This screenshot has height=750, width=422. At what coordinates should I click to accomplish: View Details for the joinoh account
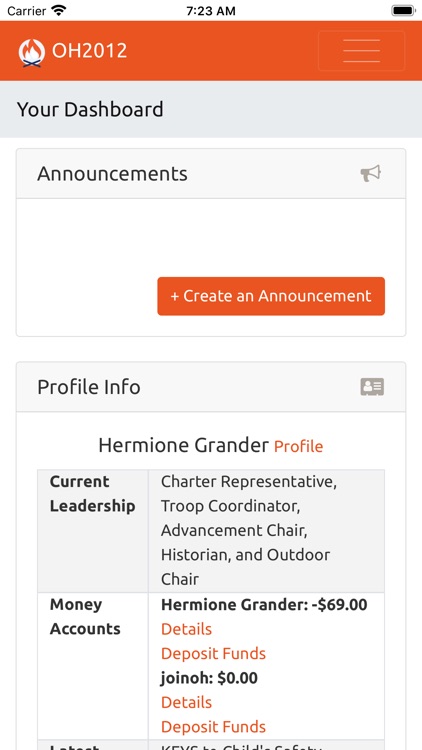(186, 702)
